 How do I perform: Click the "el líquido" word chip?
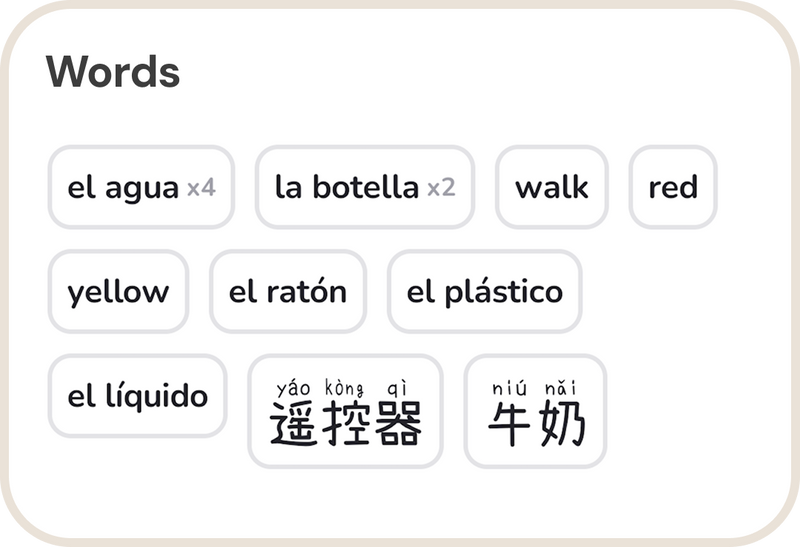[138, 396]
